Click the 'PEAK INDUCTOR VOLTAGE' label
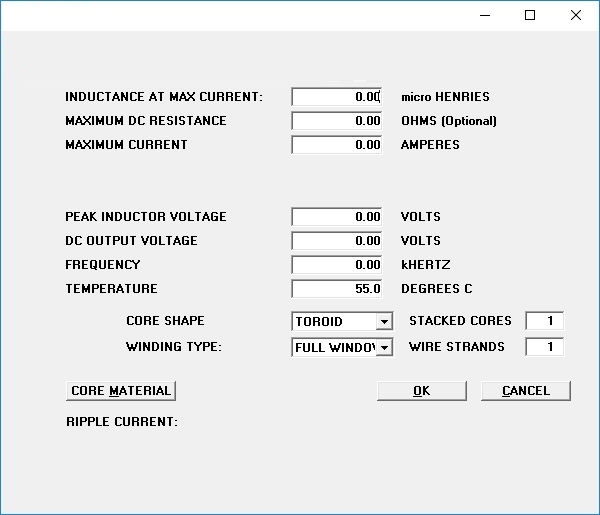Screen dimensions: 600x515 146,217
